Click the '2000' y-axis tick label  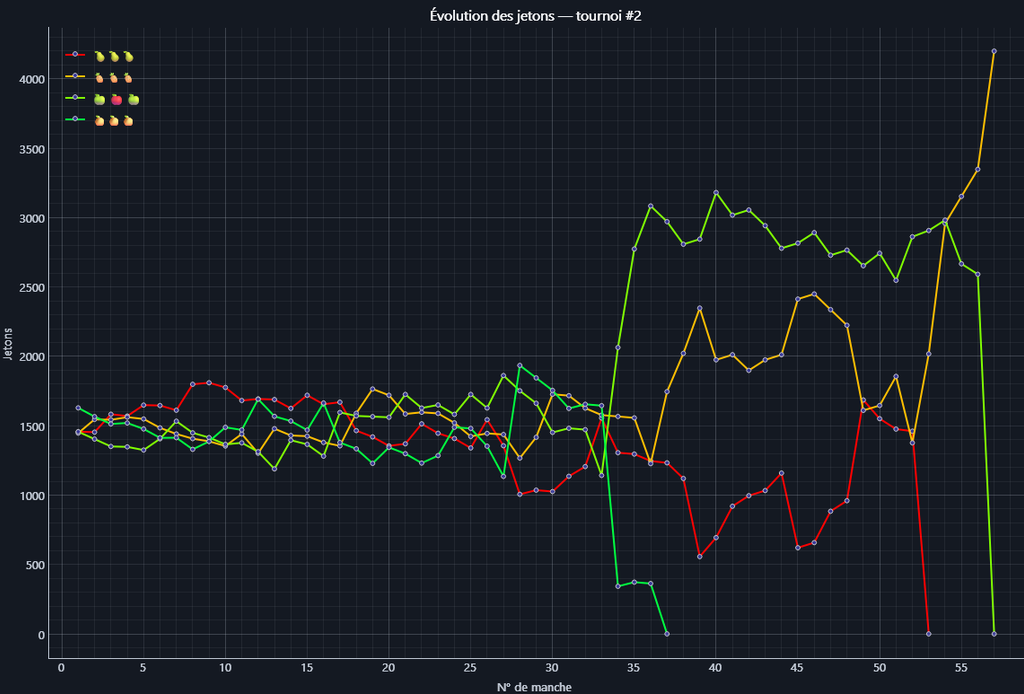tap(32, 356)
